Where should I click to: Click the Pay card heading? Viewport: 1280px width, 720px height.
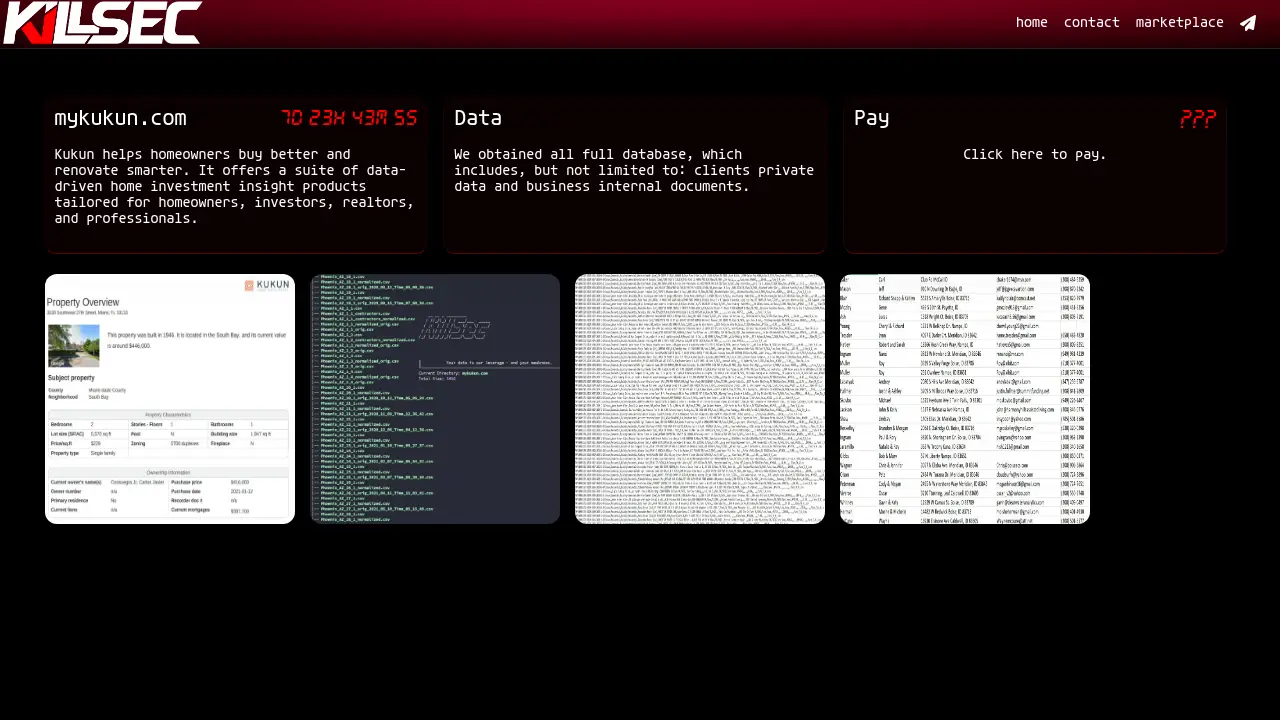pyautogui.click(x=871, y=118)
